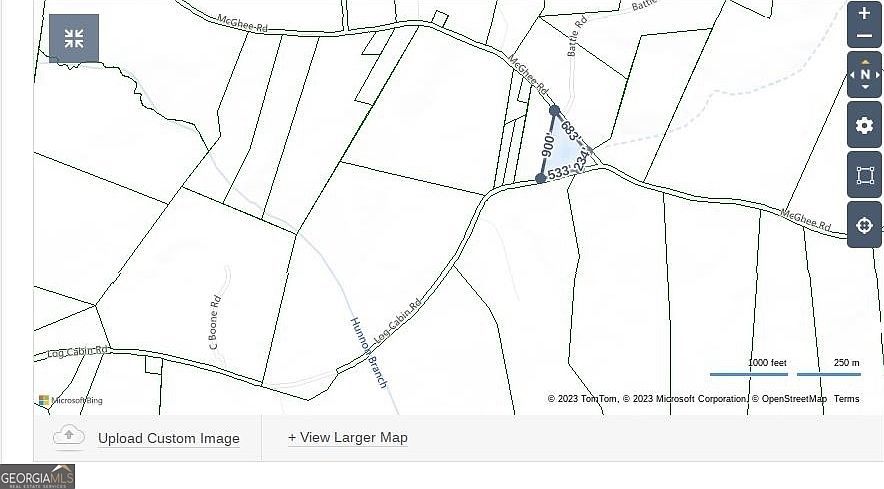Click the Microsoft Bing logo

pyautogui.click(x=71, y=400)
